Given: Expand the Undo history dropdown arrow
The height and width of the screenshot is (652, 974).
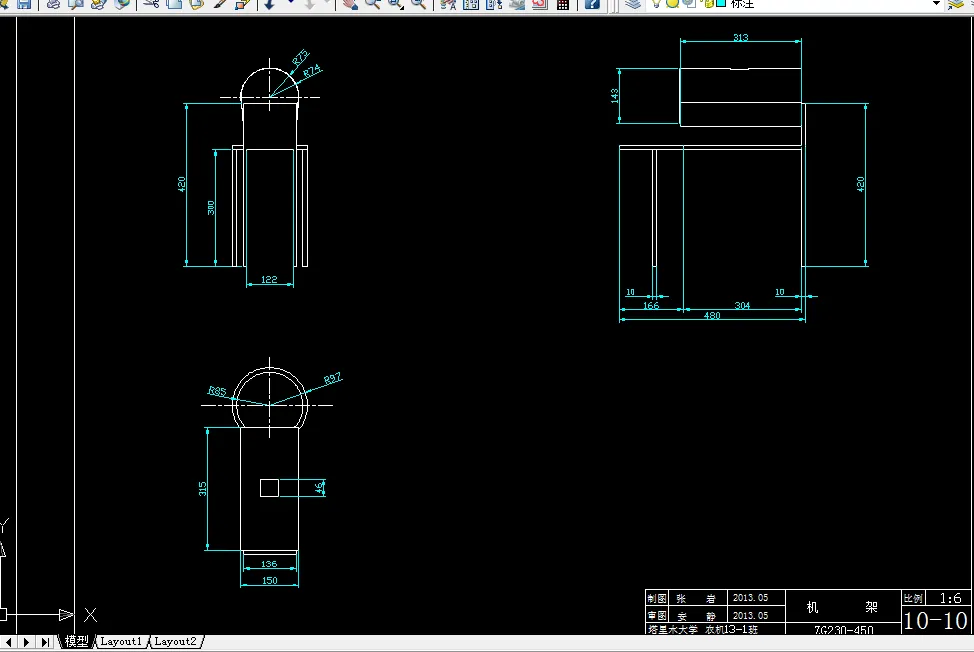Looking at the screenshot, I should click(x=290, y=2).
